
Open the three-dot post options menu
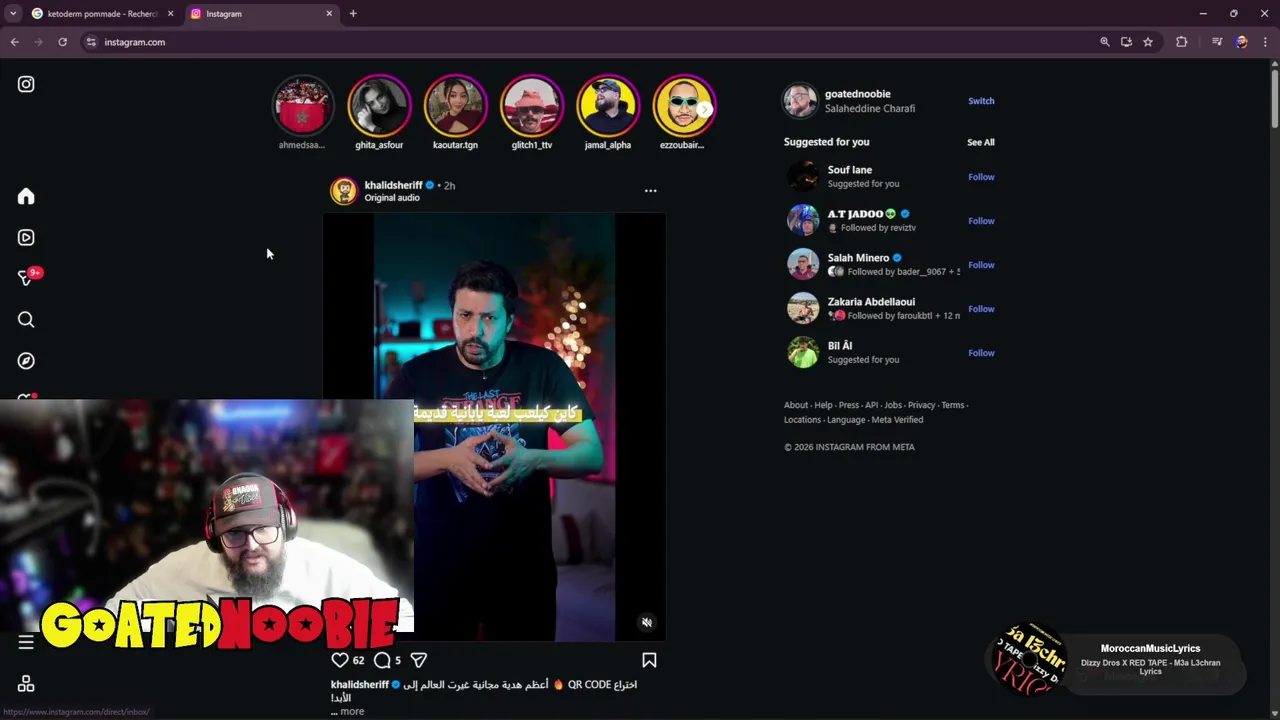coord(650,190)
